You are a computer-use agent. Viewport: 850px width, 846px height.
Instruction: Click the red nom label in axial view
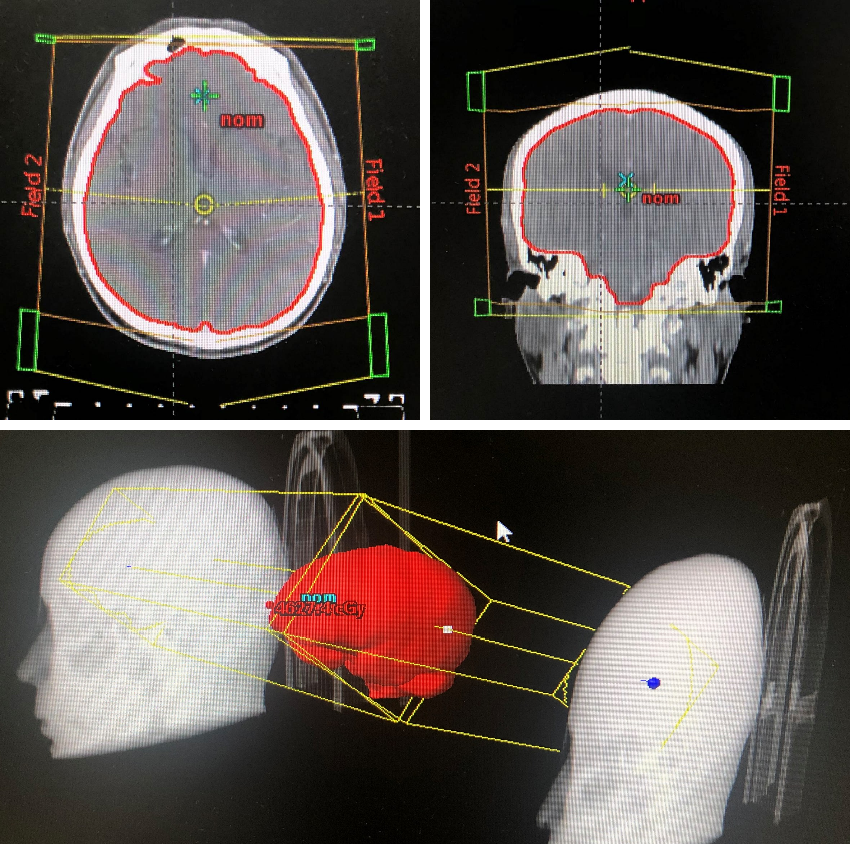pos(242,121)
